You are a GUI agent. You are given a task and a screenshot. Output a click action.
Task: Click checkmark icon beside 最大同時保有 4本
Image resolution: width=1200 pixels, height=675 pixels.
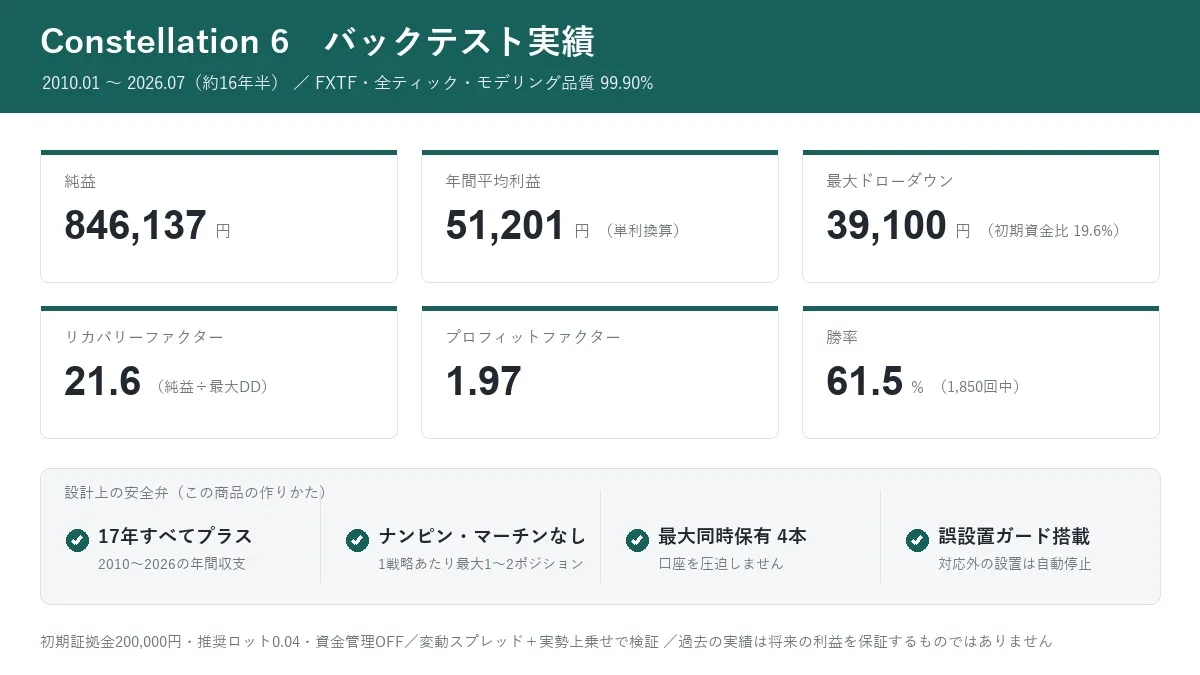tap(637, 540)
